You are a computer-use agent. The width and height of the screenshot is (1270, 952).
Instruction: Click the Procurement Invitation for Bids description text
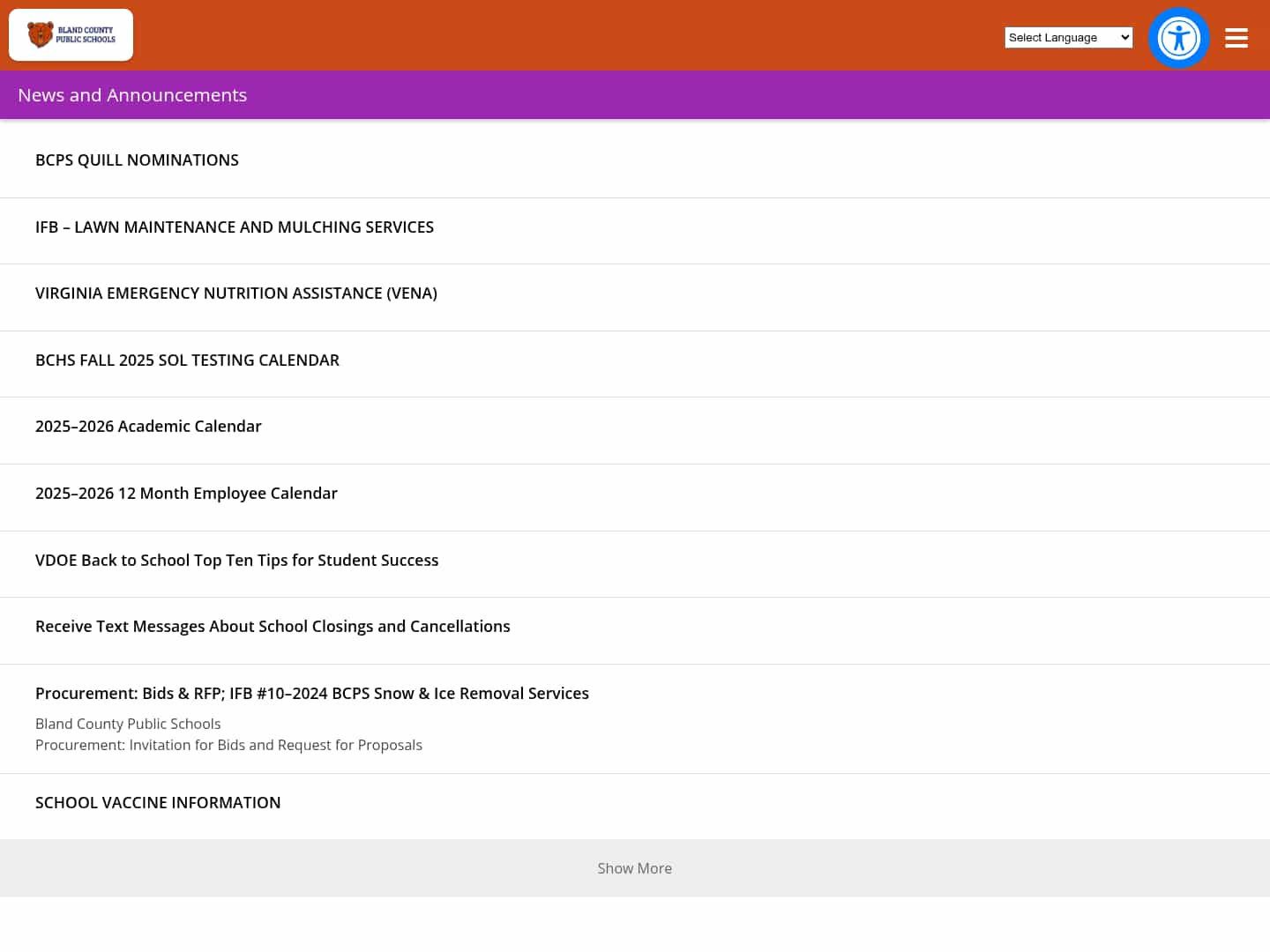(228, 745)
